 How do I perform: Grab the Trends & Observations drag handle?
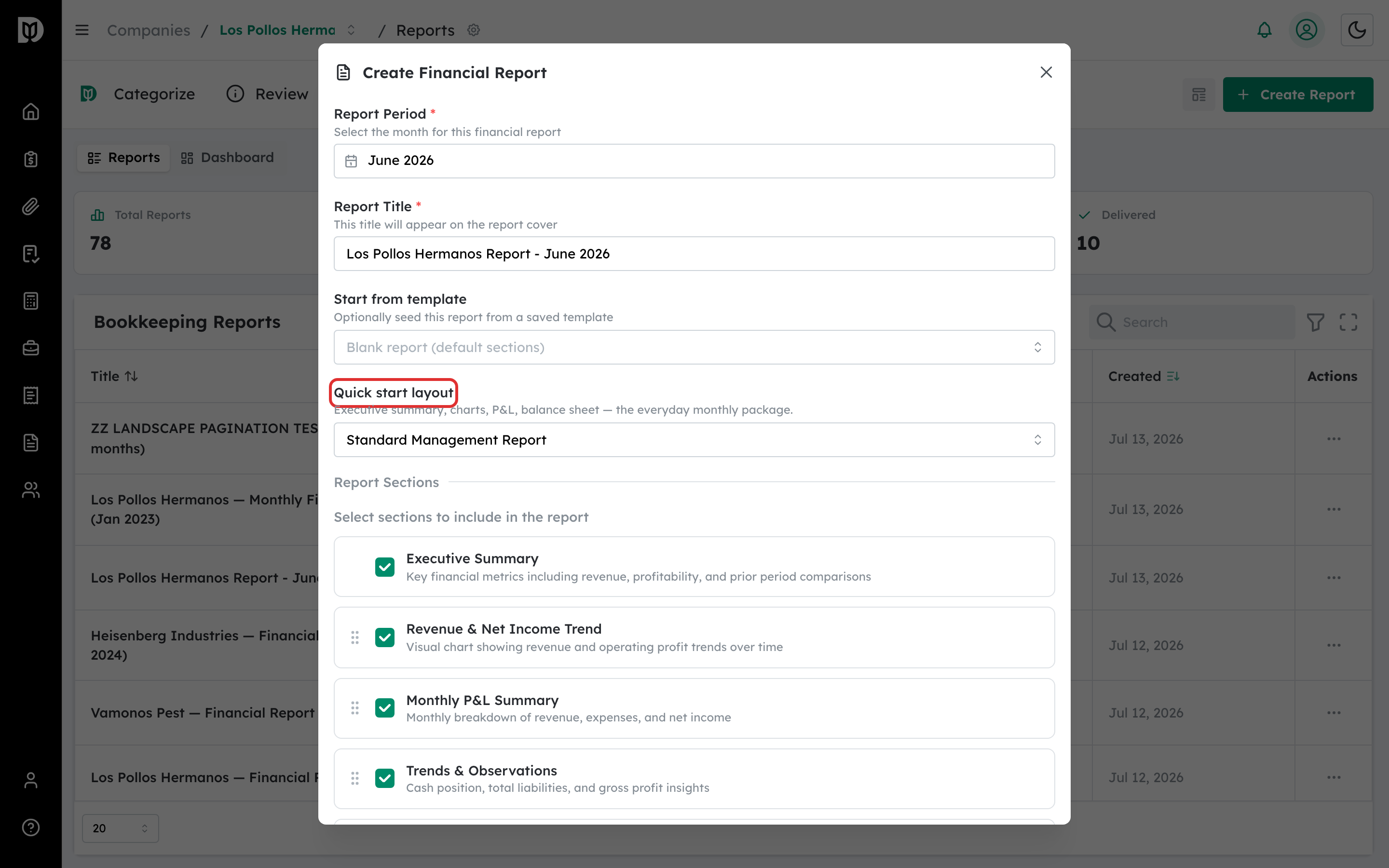tap(354, 778)
